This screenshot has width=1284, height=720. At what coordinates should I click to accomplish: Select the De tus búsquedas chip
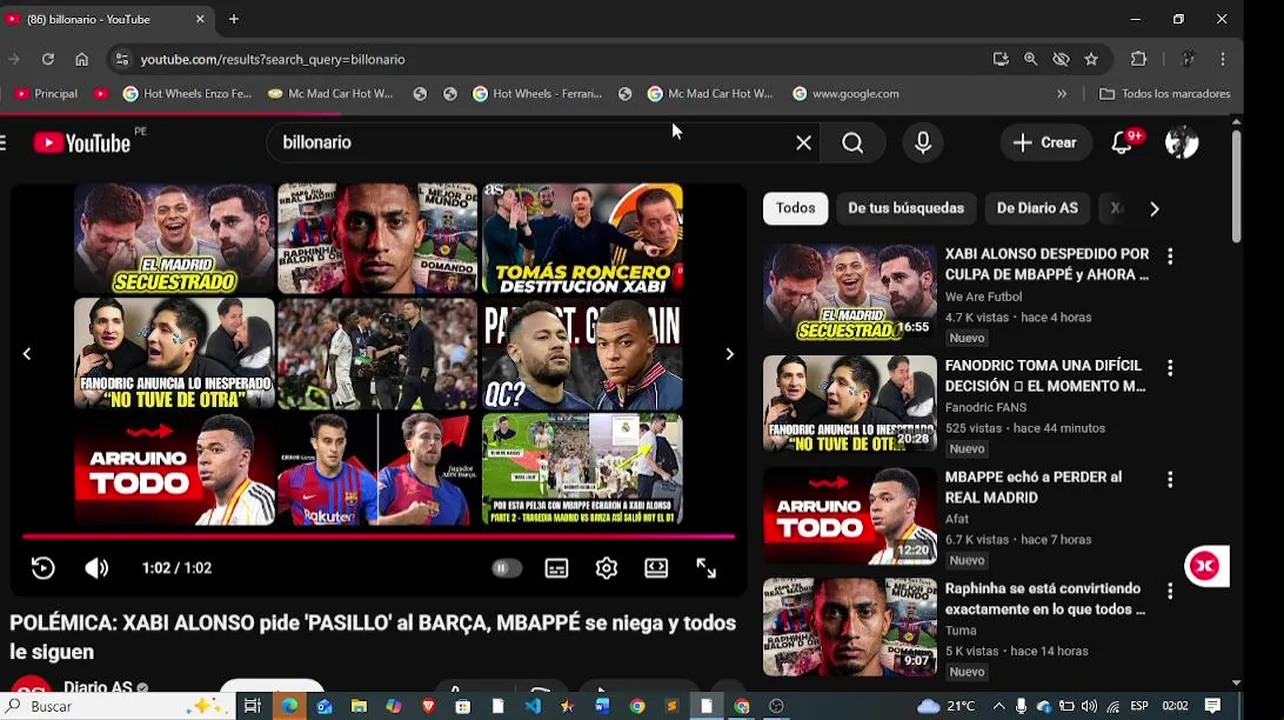pyautogui.click(x=906, y=208)
